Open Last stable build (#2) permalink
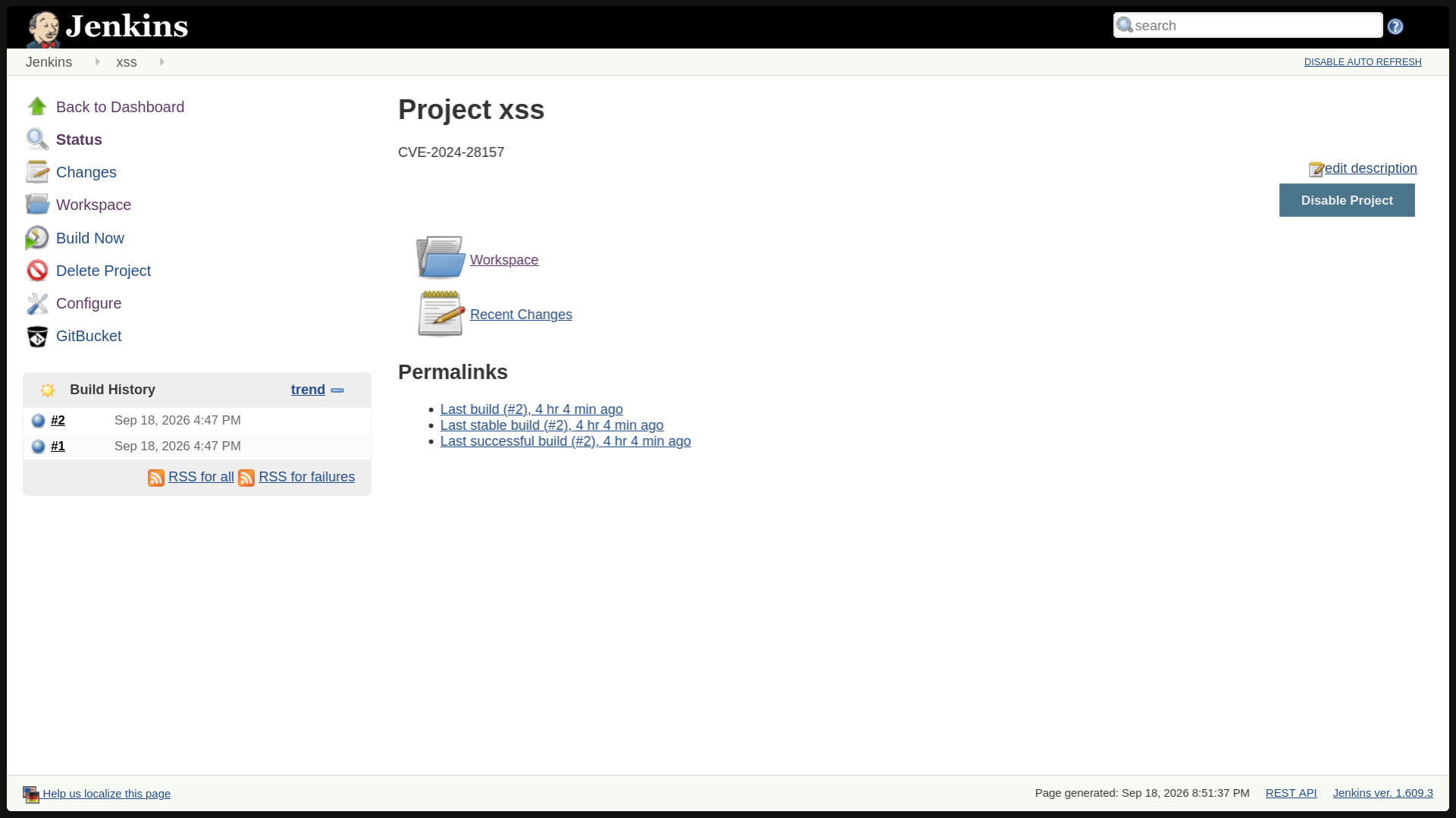Viewport: 1456px width, 818px height. pos(552,425)
